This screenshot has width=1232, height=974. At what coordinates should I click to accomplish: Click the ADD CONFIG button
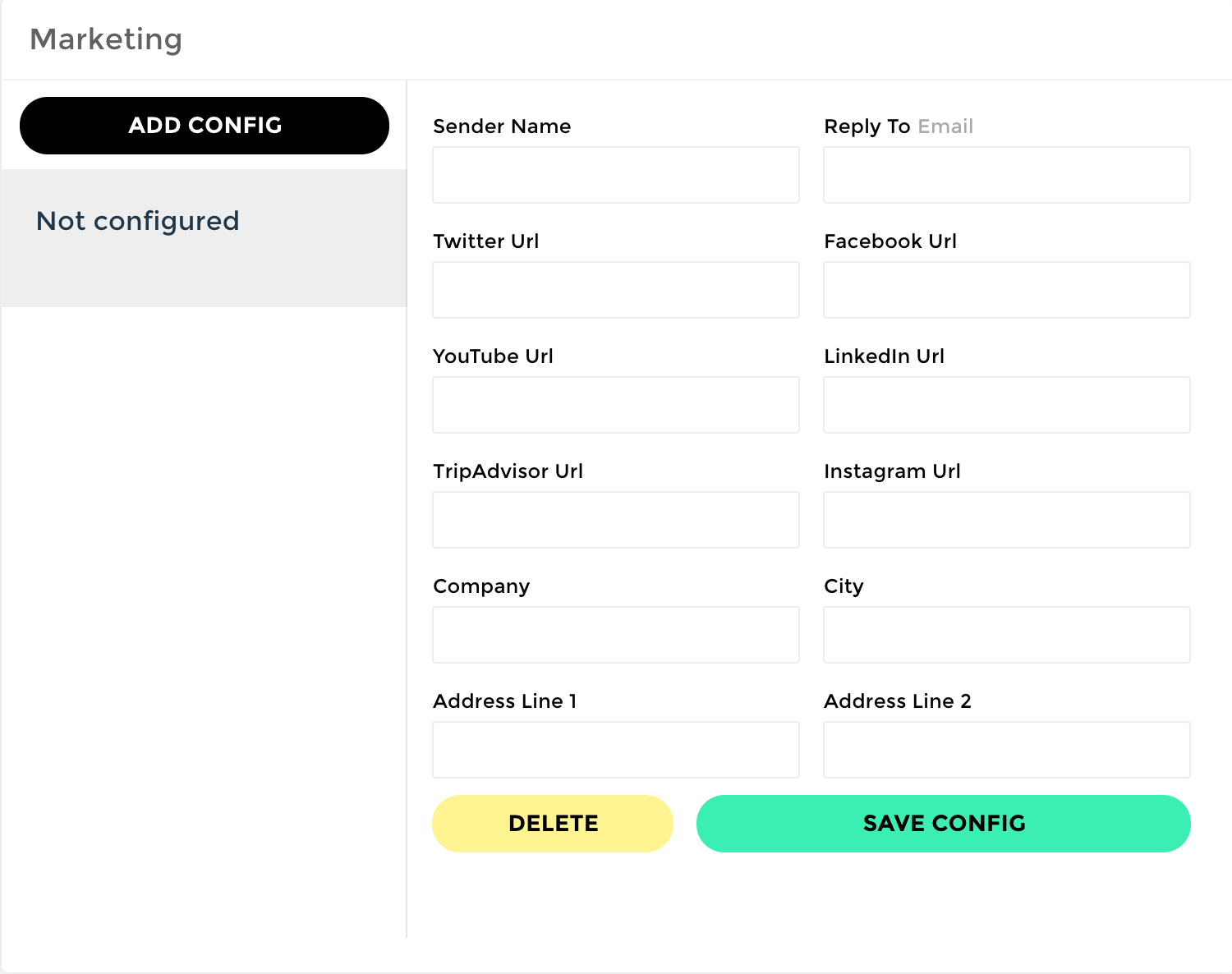[x=205, y=126]
